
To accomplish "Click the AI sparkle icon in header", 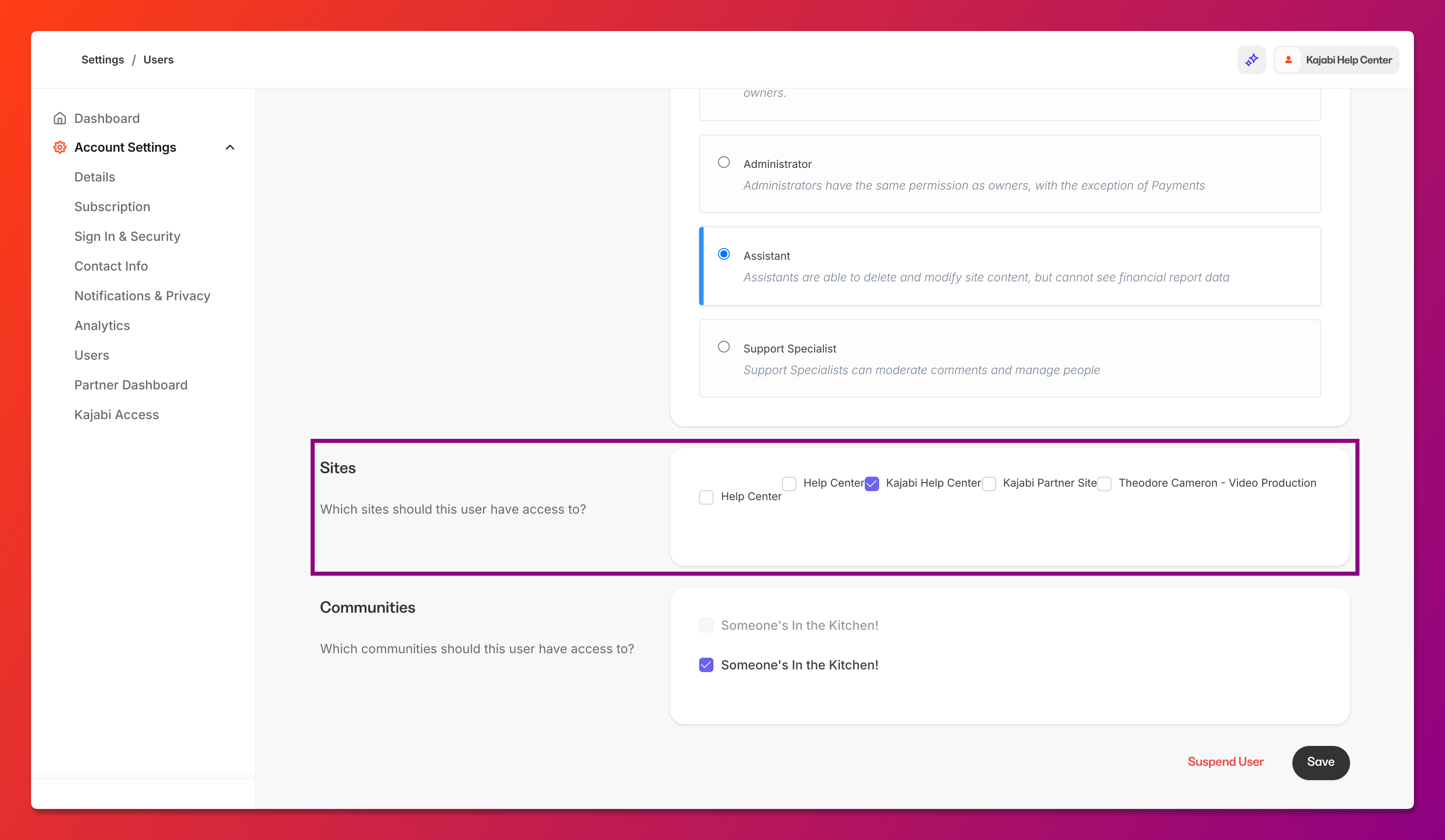I will tap(1251, 59).
